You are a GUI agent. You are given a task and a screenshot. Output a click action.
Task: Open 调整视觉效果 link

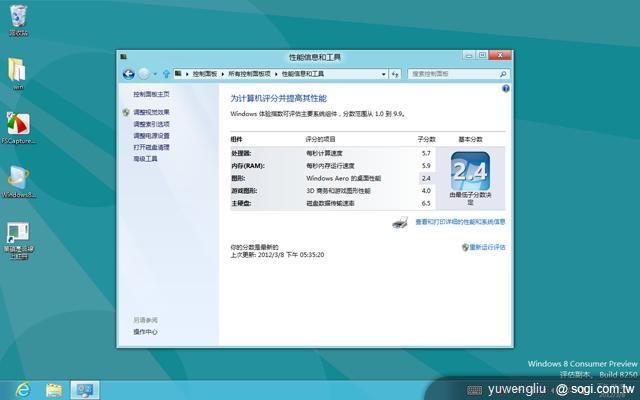(151, 112)
